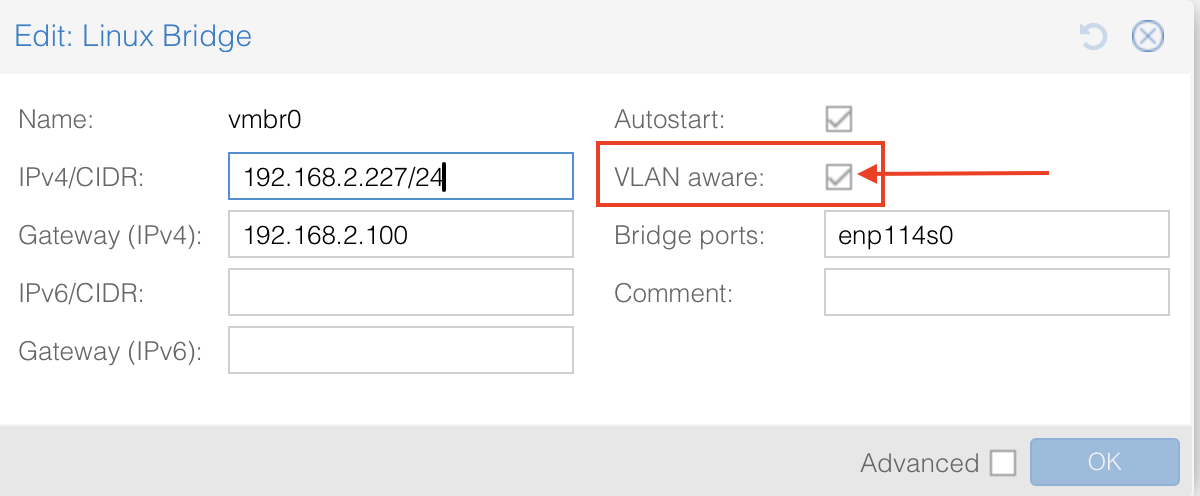Enable the Advanced options checkbox
This screenshot has width=1200, height=496.
(1002, 463)
